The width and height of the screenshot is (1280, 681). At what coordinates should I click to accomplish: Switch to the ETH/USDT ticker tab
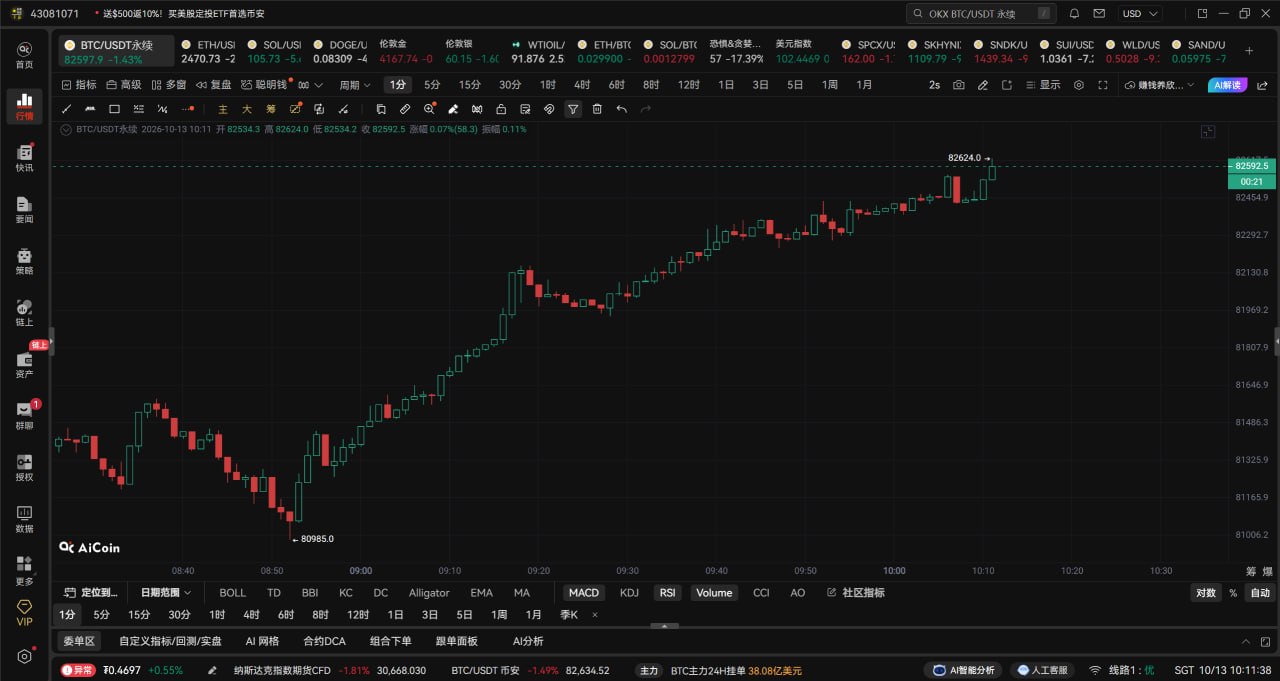(x=207, y=52)
